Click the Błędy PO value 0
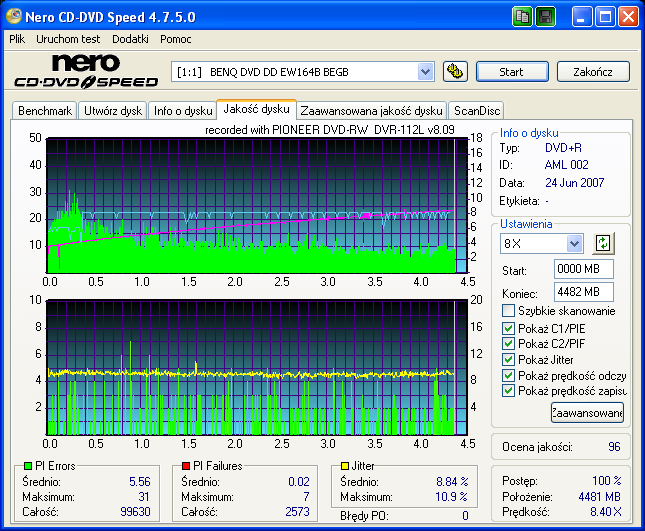Screen dimensions: 645x531 [465, 515]
